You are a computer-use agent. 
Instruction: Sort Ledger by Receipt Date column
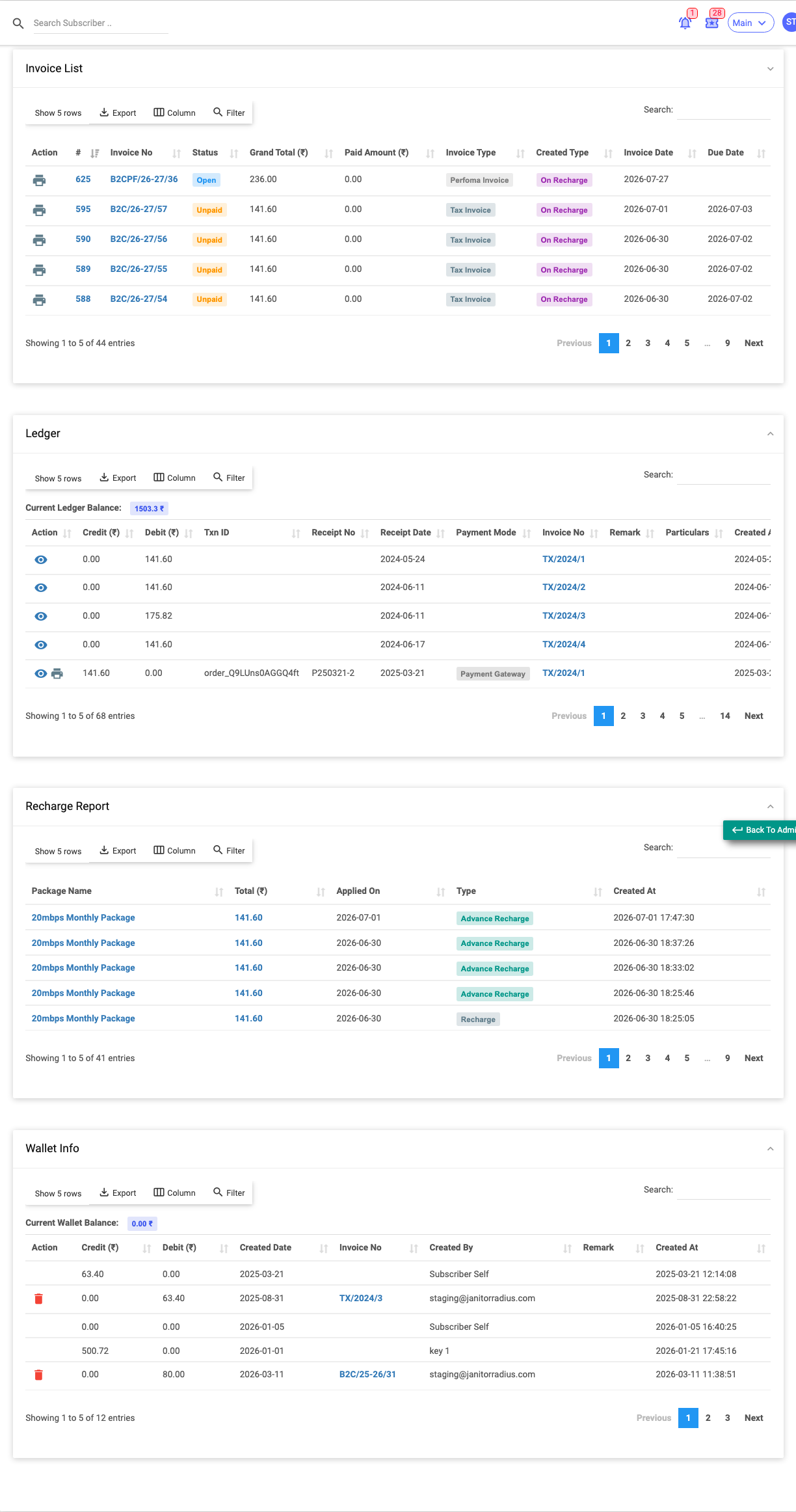(441, 533)
